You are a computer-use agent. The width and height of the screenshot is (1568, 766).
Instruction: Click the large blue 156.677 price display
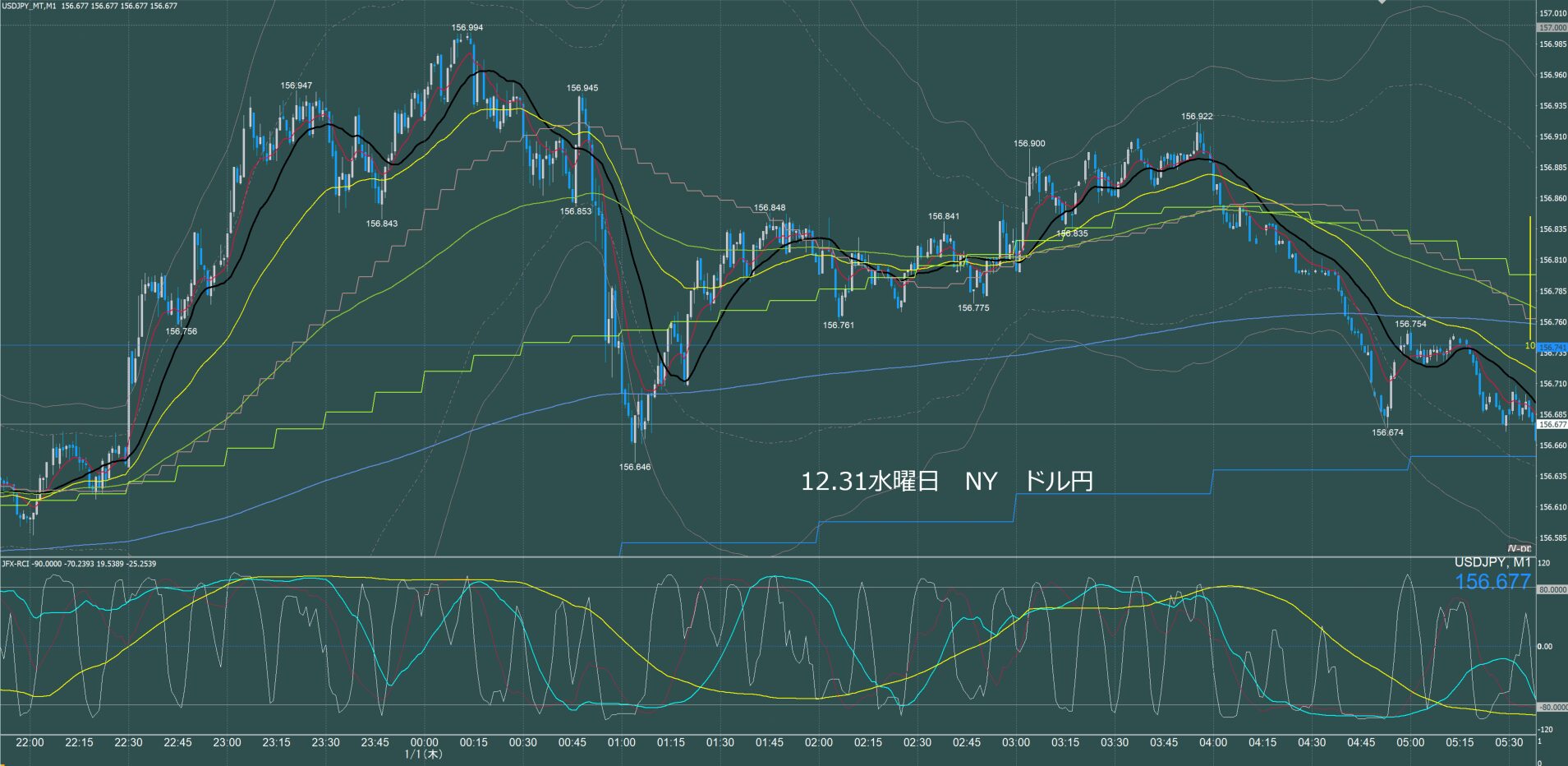pyautogui.click(x=1492, y=582)
